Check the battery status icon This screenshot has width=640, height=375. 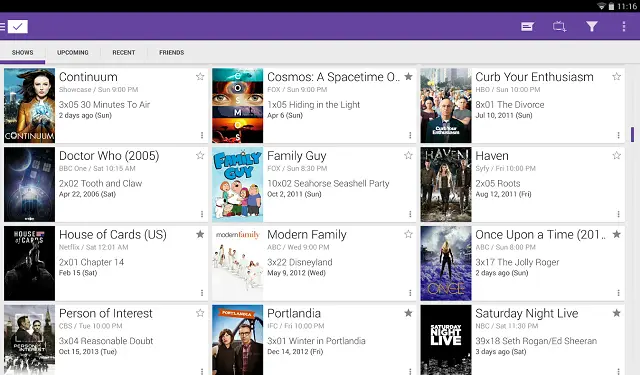click(611, 6)
